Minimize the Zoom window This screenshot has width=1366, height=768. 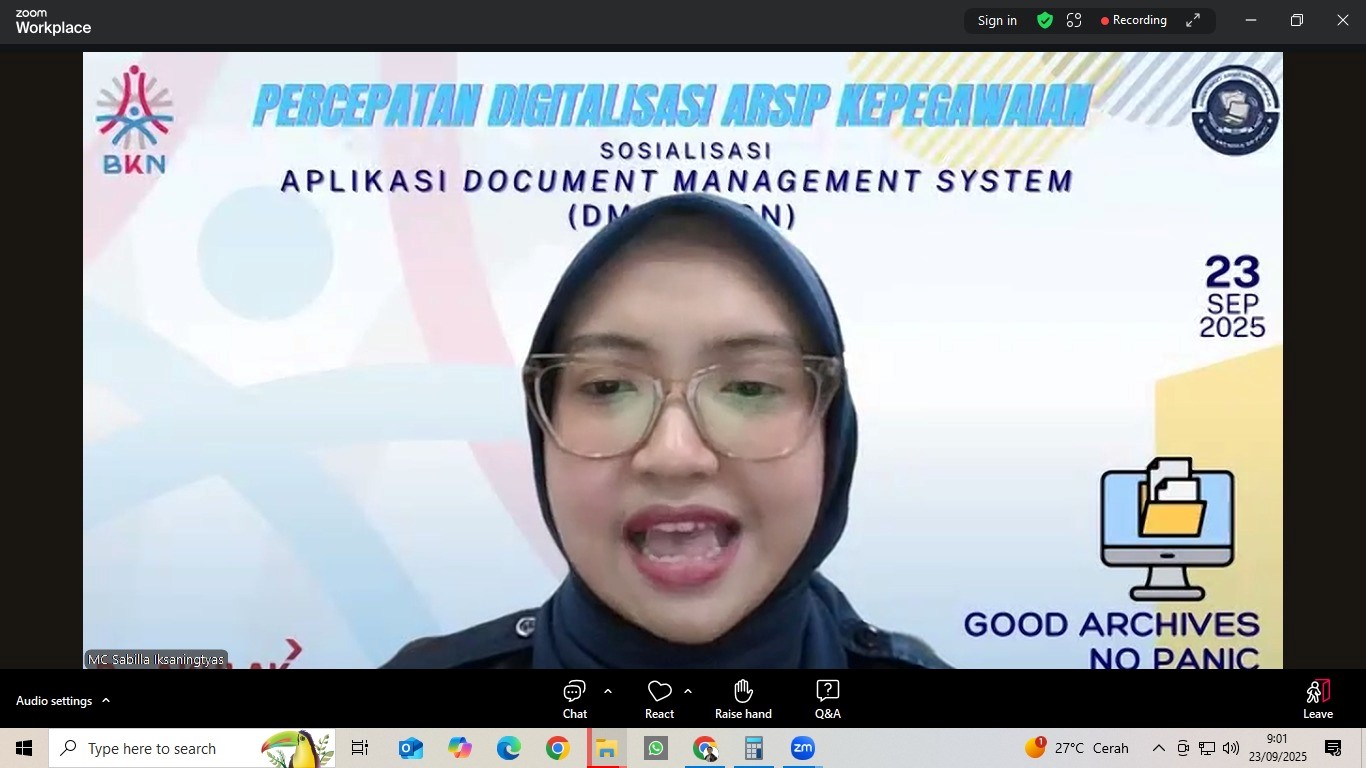tap(1250, 20)
